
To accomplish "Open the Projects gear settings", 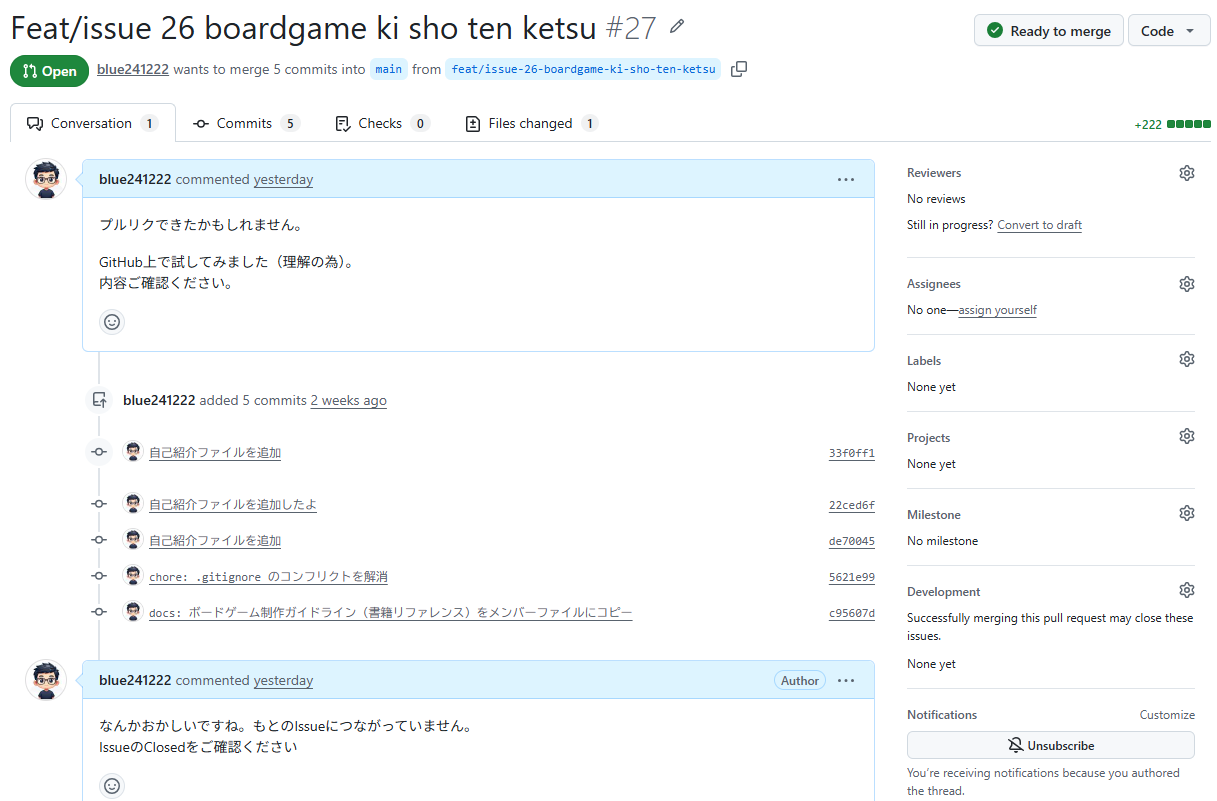I will coord(1186,436).
